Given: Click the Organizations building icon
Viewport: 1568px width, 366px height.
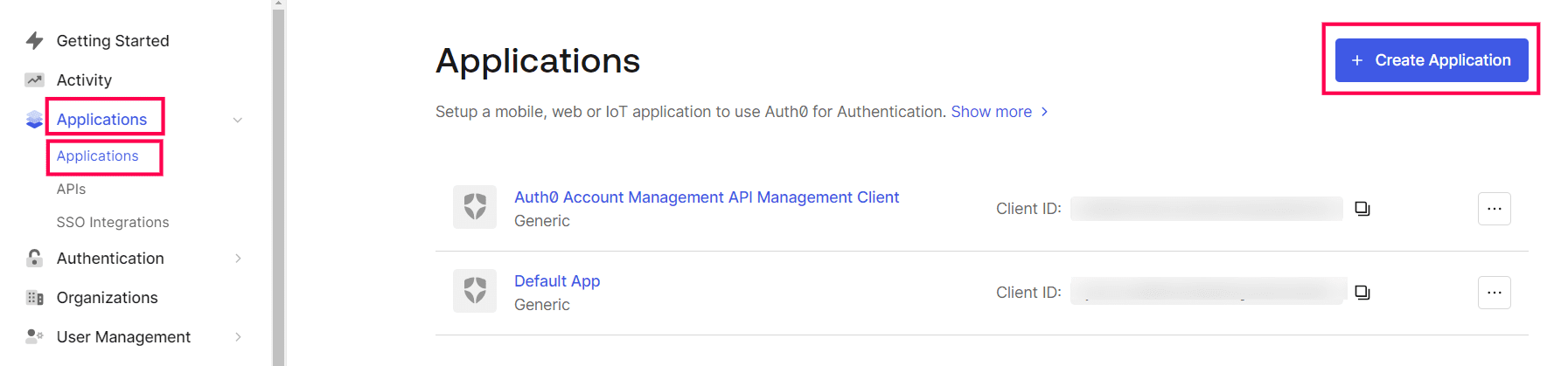Looking at the screenshot, I should click(x=35, y=298).
